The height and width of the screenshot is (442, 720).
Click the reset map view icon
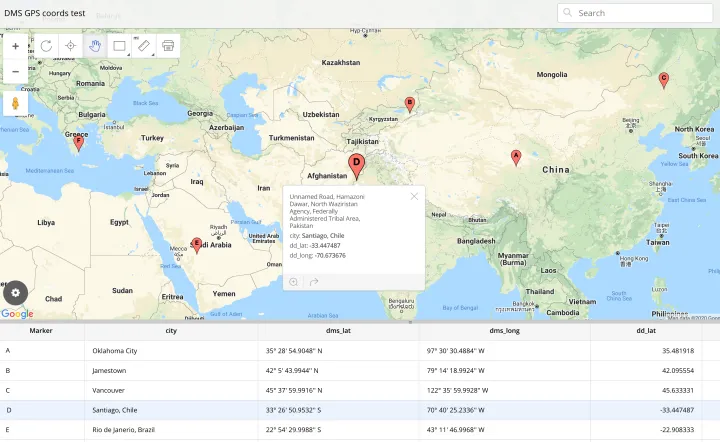[x=46, y=46]
